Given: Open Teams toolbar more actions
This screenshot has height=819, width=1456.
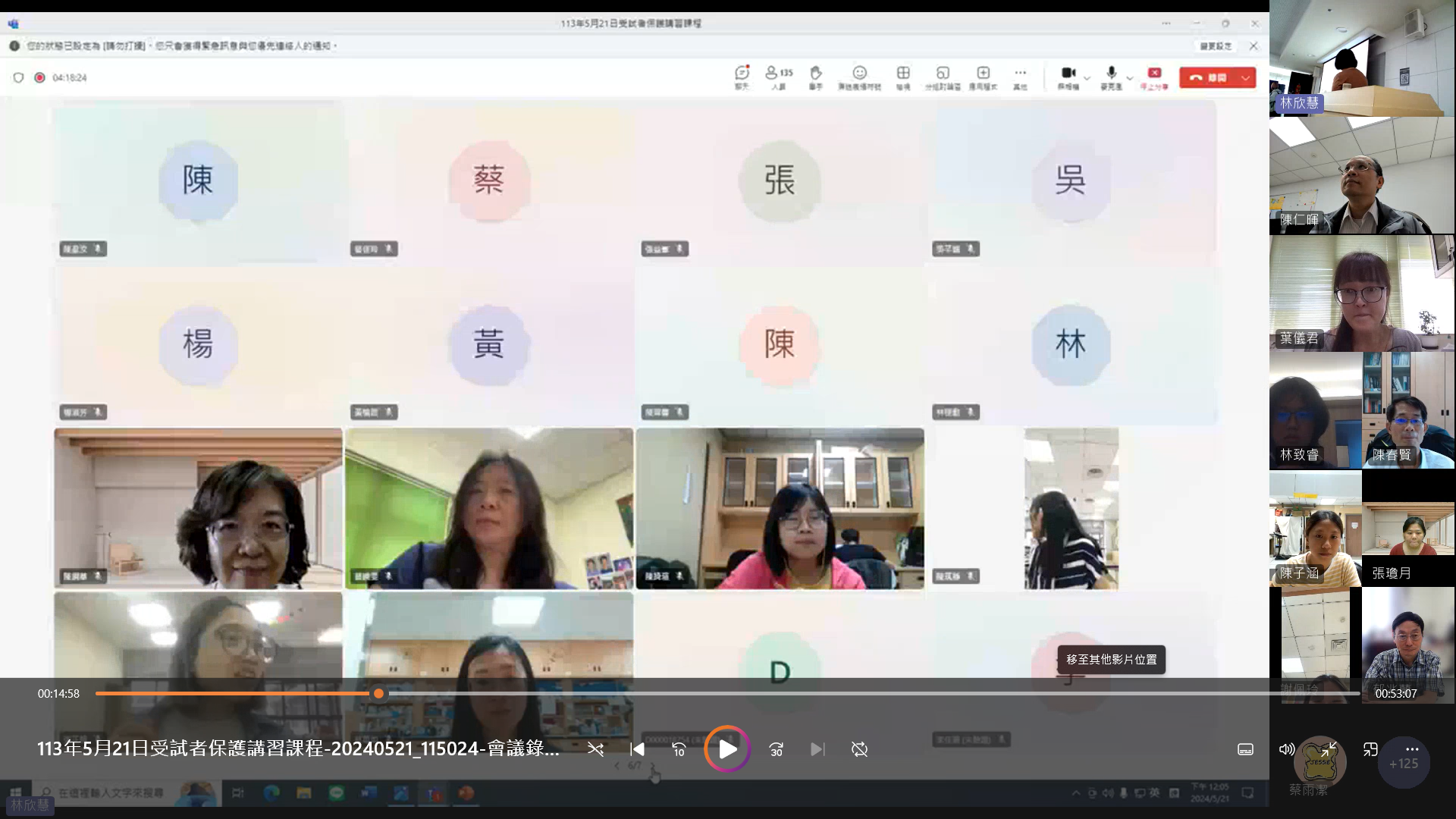Looking at the screenshot, I should (x=1020, y=77).
